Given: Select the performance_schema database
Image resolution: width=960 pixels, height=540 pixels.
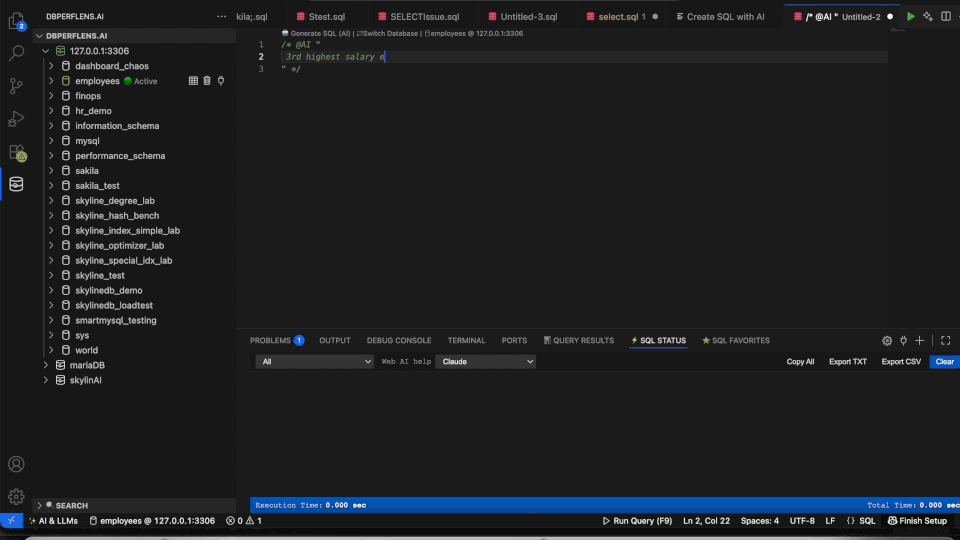Looking at the screenshot, I should coord(120,156).
